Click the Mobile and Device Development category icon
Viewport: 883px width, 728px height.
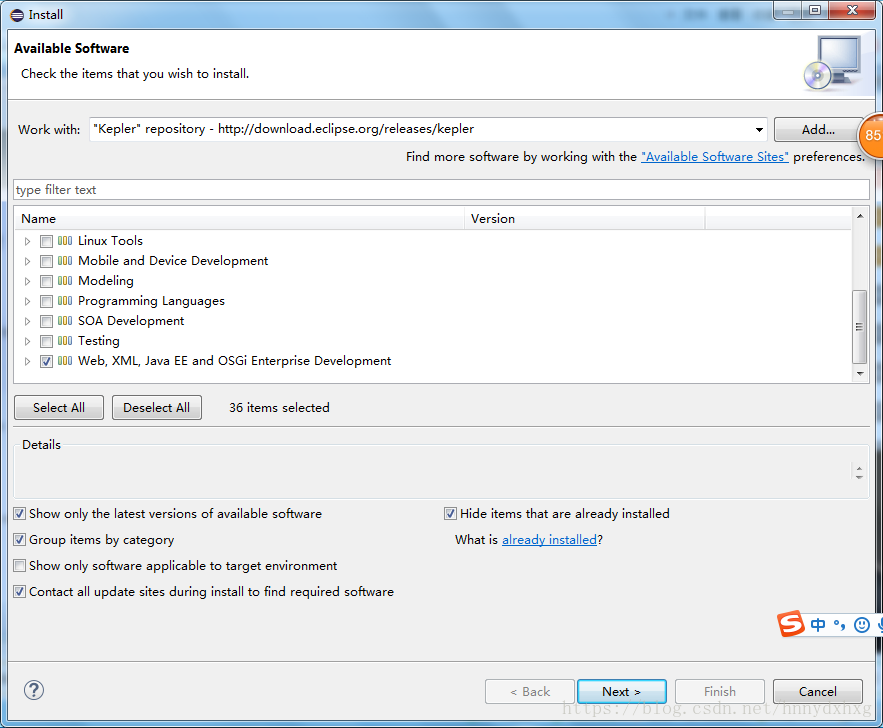[65, 261]
